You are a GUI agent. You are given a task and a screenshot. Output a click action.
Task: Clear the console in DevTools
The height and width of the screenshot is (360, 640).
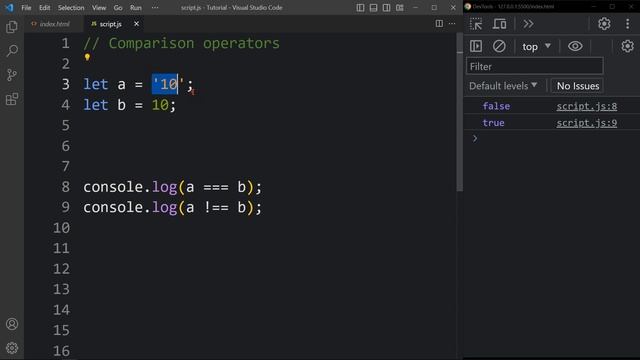click(499, 46)
